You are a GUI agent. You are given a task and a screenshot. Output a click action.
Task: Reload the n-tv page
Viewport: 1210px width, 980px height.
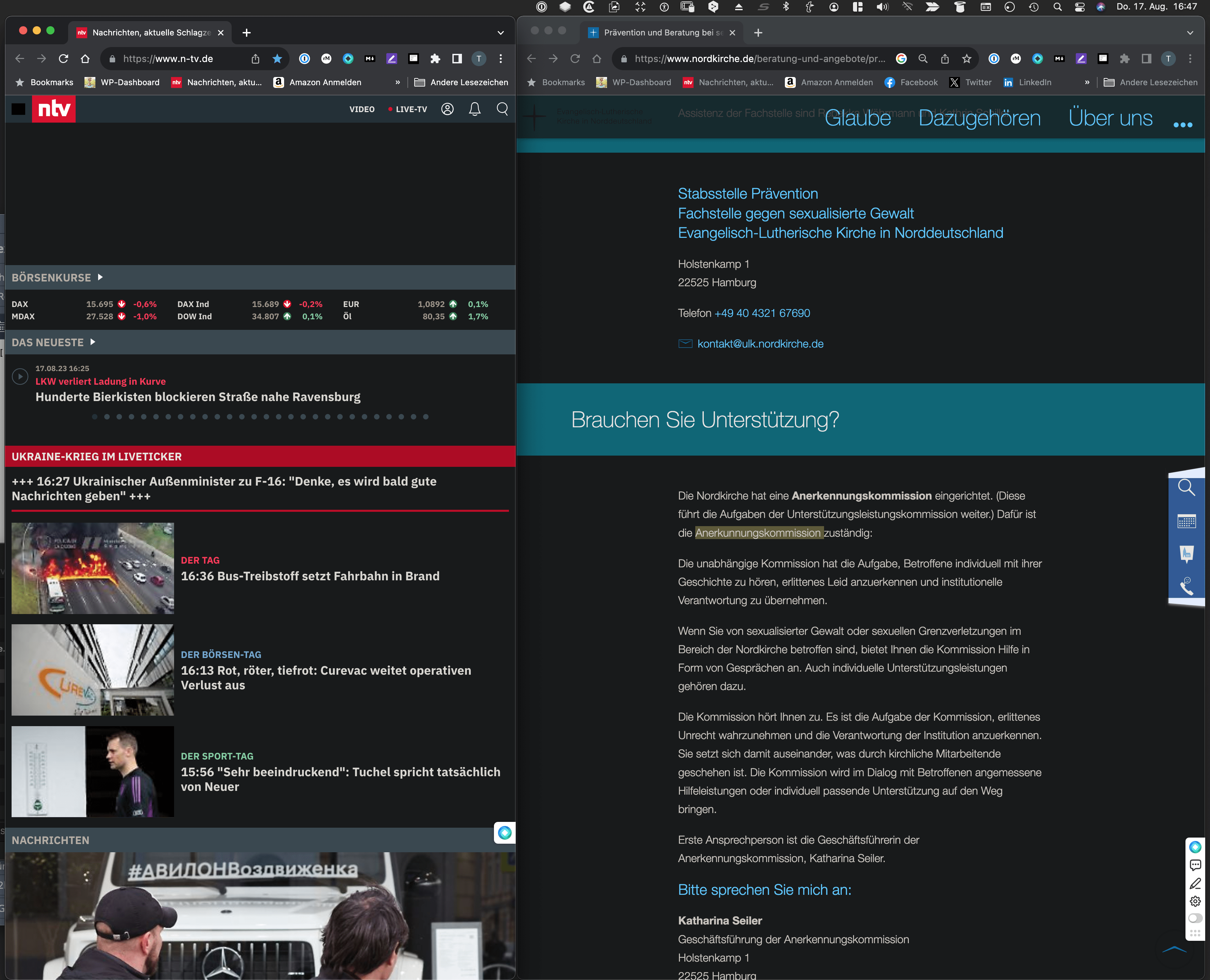click(63, 59)
